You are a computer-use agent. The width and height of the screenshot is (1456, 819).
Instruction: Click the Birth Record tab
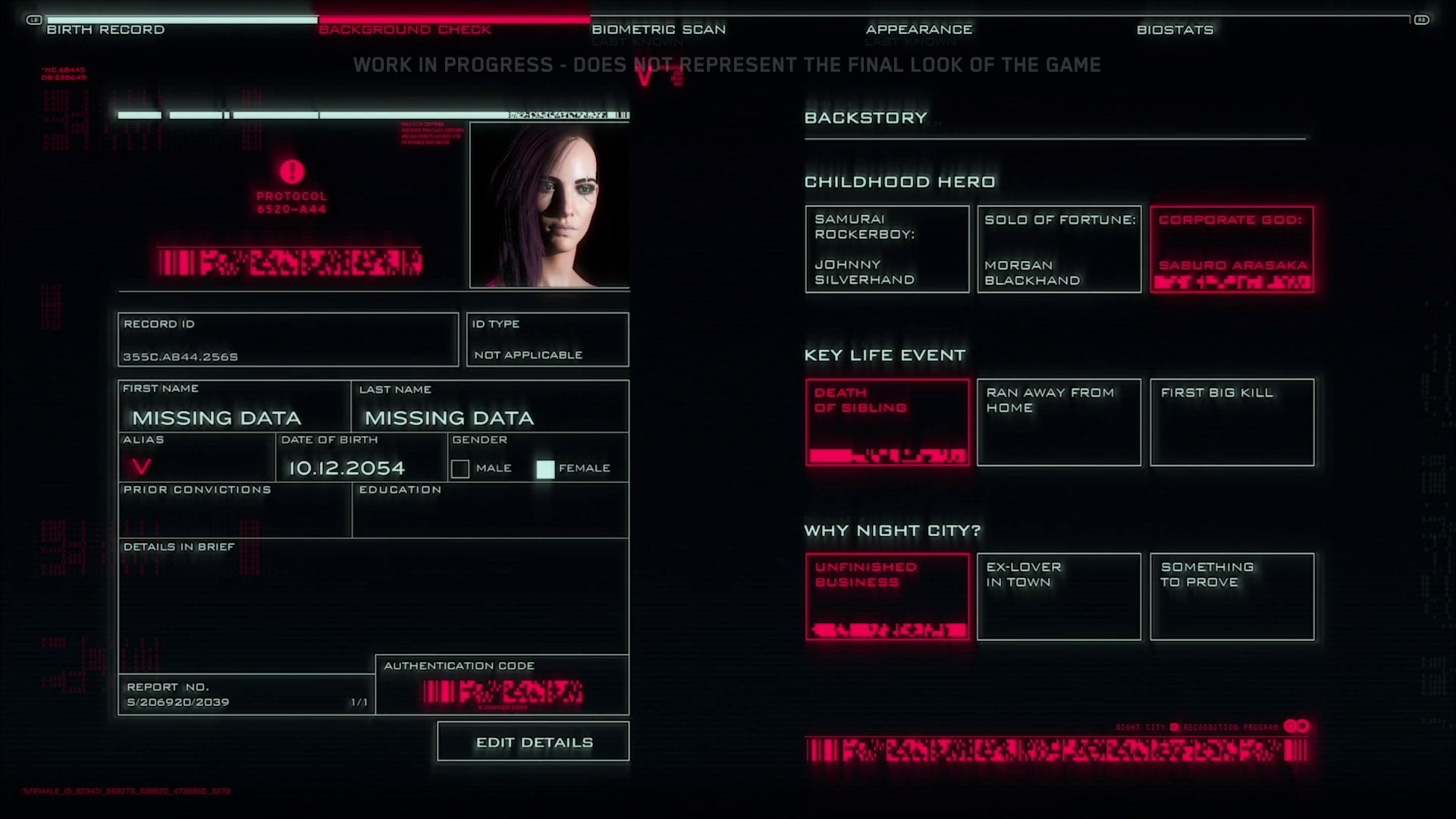tap(105, 29)
